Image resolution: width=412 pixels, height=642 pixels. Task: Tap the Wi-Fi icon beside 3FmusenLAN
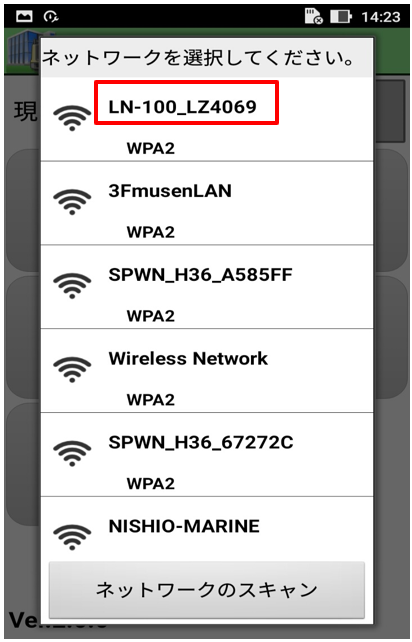point(72,202)
